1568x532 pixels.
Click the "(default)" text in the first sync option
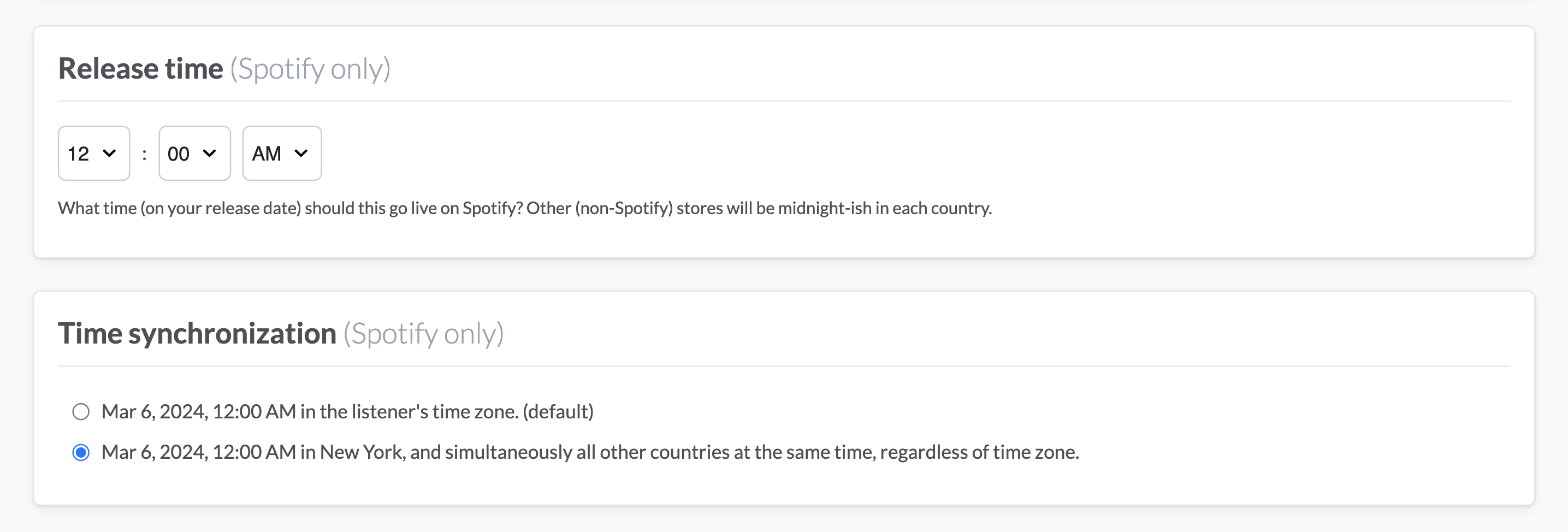pyautogui.click(x=558, y=412)
